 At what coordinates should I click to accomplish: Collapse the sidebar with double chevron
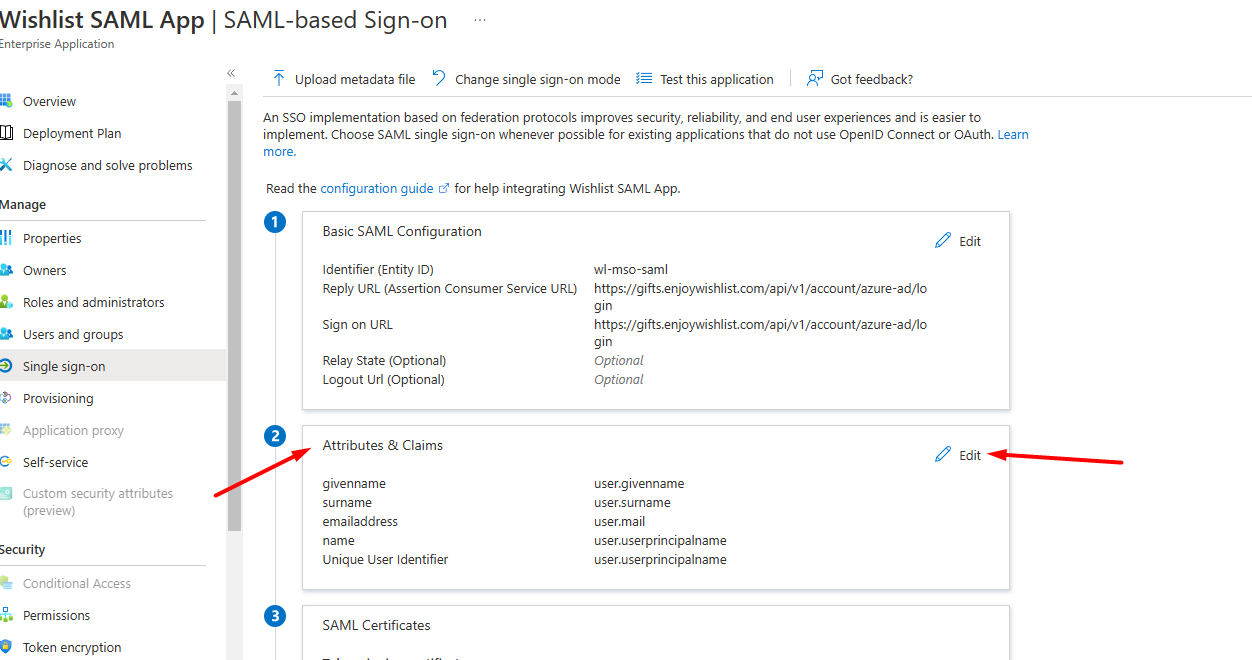(231, 73)
